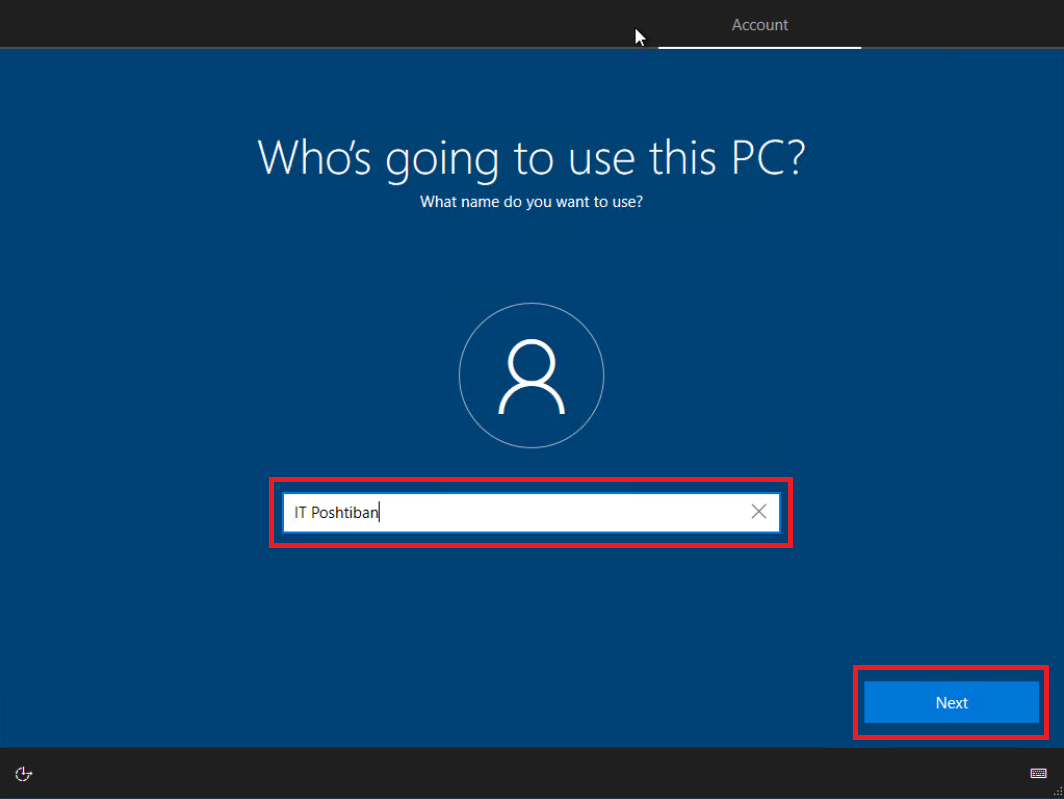Click the empty area right of "IT Poshtiban"

[x=560, y=512]
